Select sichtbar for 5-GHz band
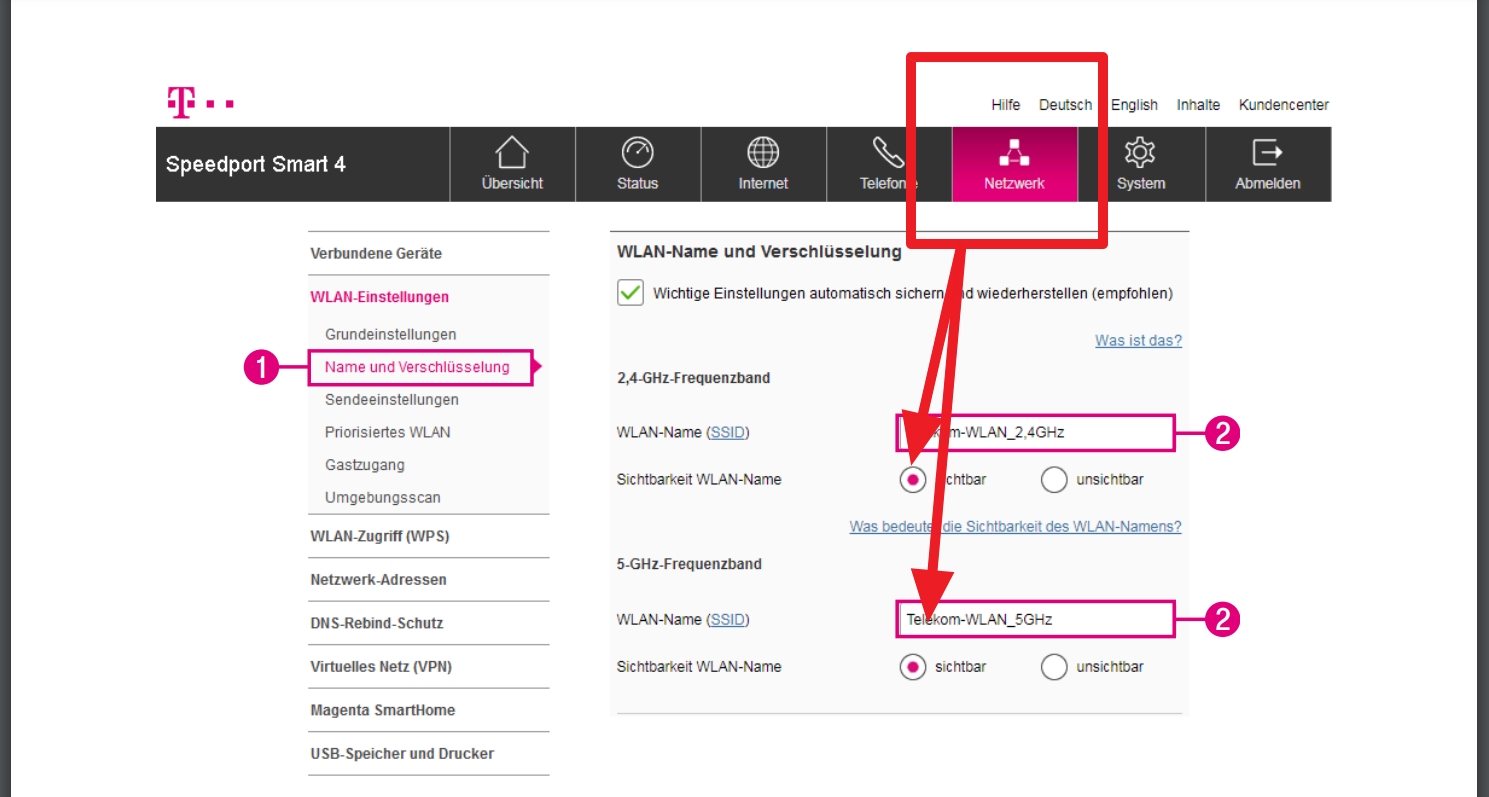1489x797 pixels. pos(912,667)
